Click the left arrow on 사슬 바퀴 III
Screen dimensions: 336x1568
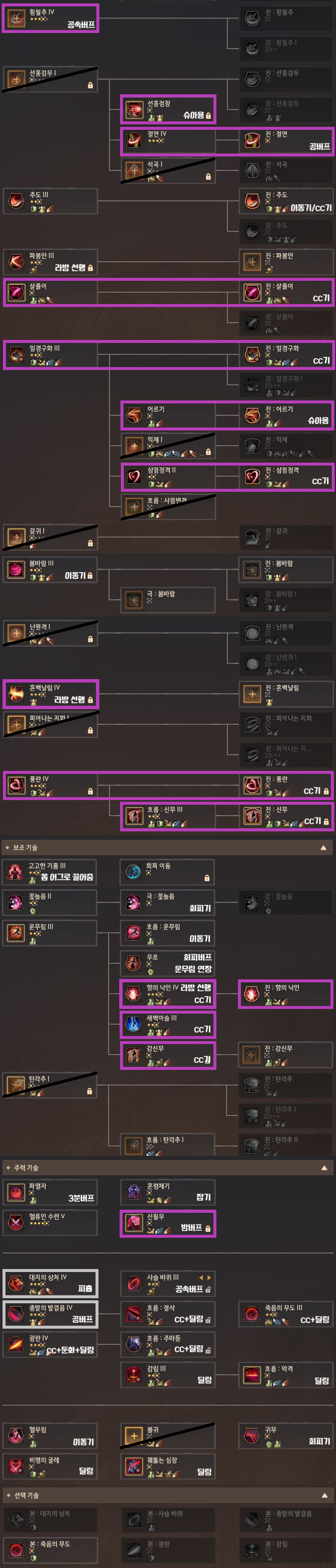pyautogui.click(x=201, y=1277)
